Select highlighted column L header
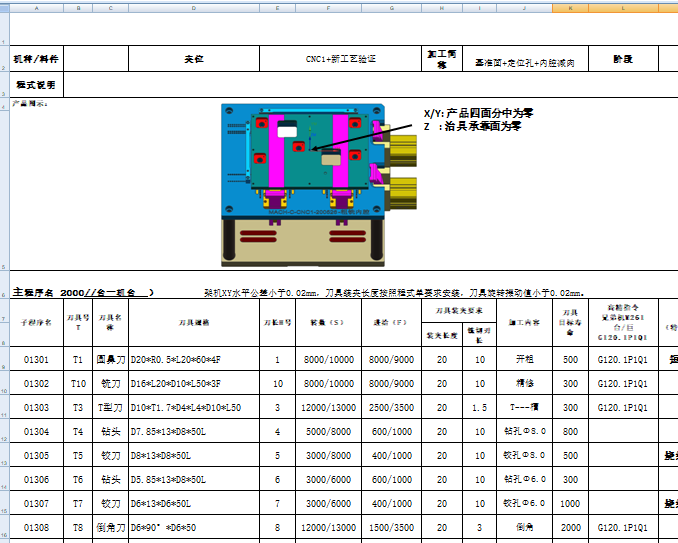678x543 pixels. click(x=623, y=8)
